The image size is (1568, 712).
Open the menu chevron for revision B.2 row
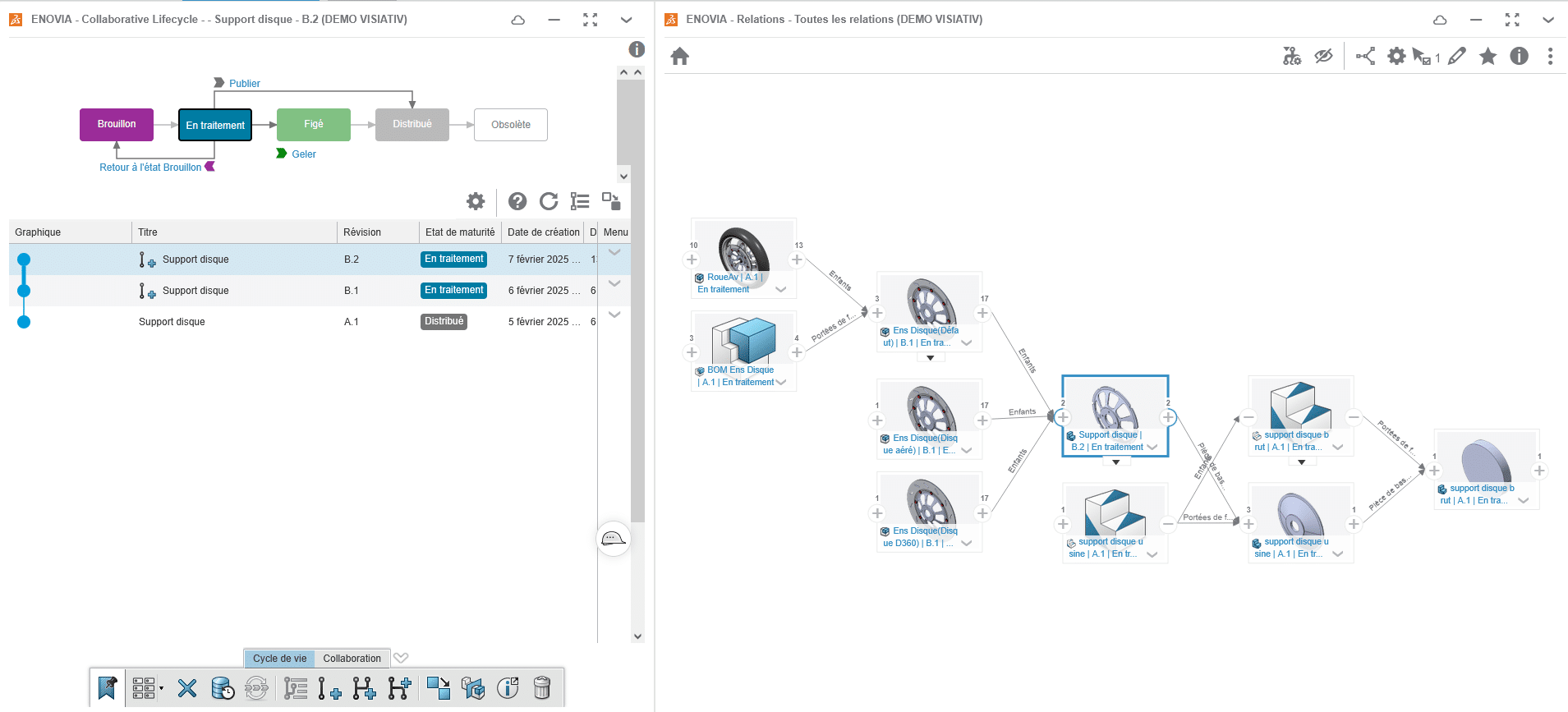coord(614,252)
